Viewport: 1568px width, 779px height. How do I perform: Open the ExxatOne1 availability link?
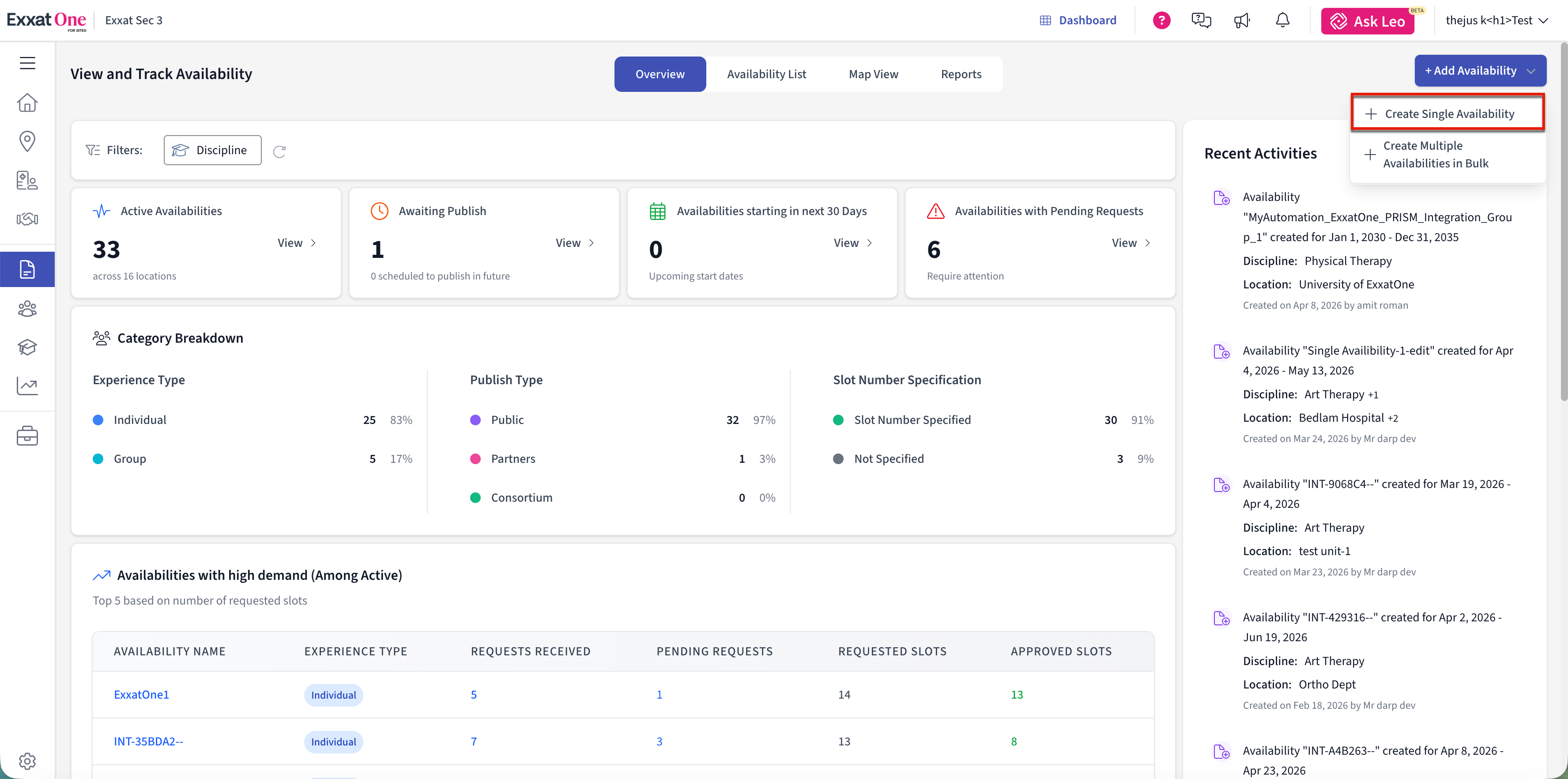(x=141, y=694)
